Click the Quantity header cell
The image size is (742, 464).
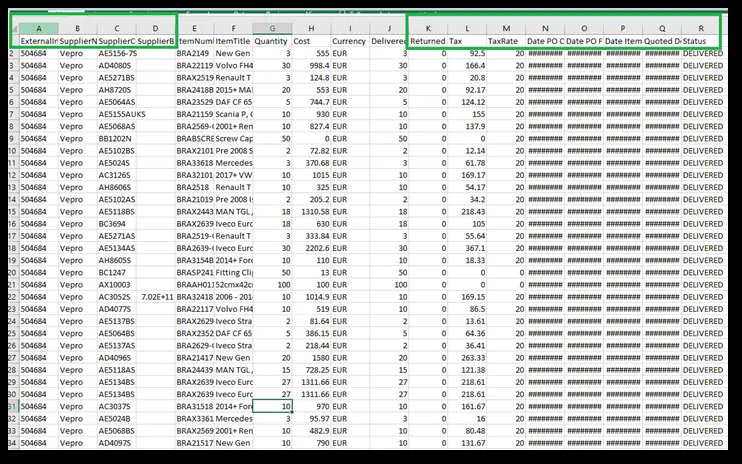point(272,41)
